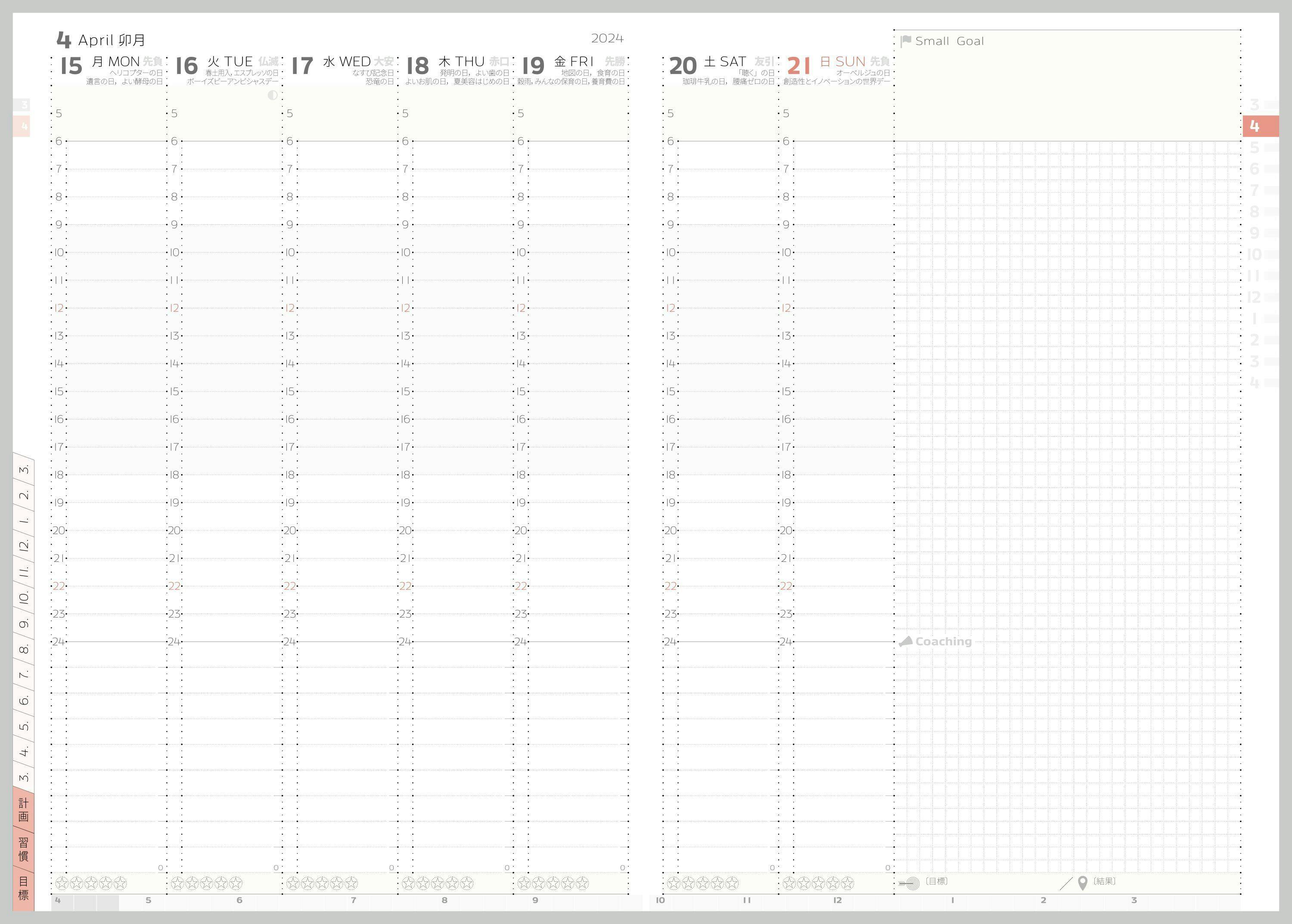Screen dimensions: 1292x924
Task: Select the highlighted month 4 tab on right edge
Action: [x=1260, y=126]
